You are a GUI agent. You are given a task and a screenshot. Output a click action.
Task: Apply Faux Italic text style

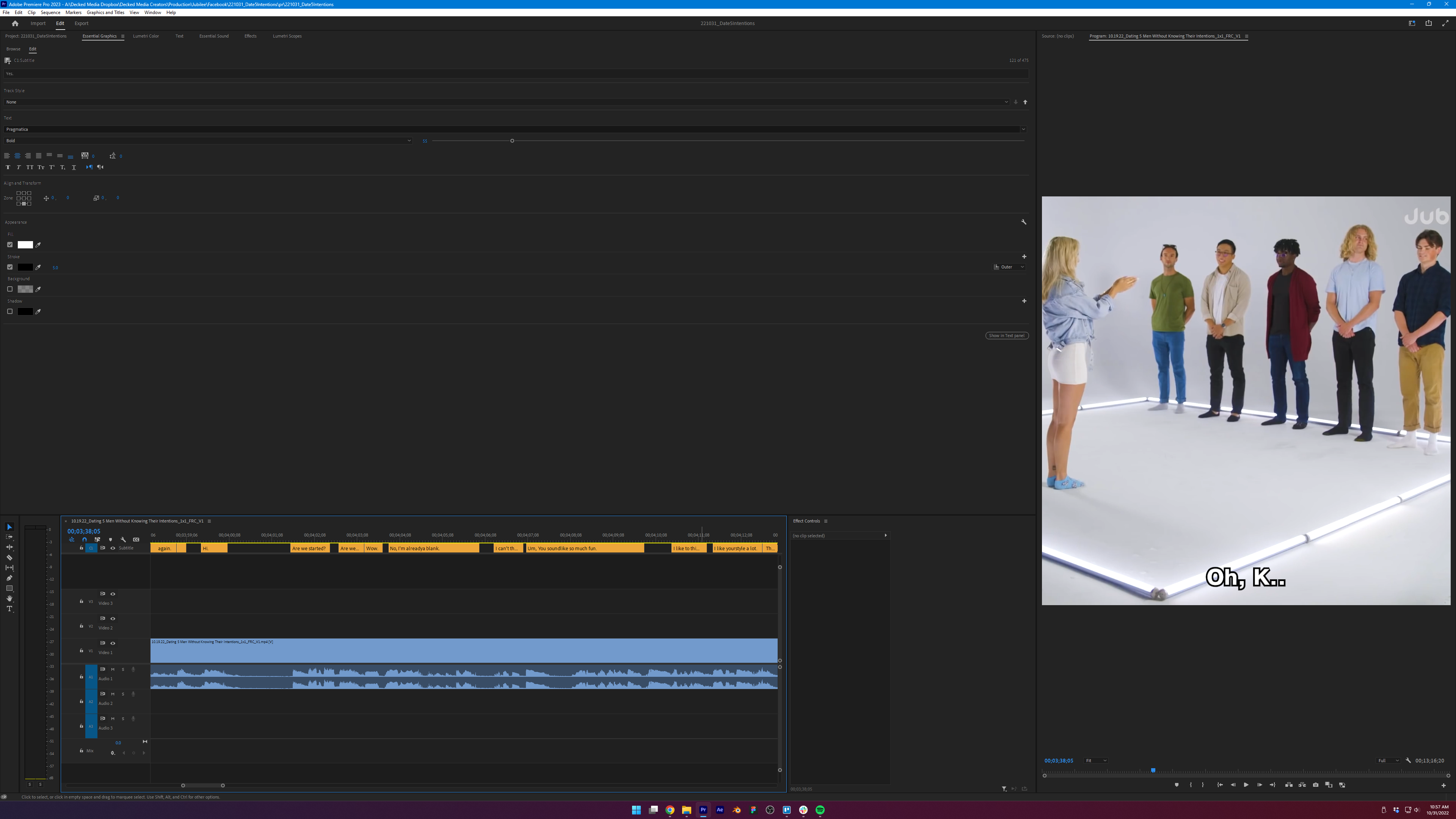click(x=19, y=167)
